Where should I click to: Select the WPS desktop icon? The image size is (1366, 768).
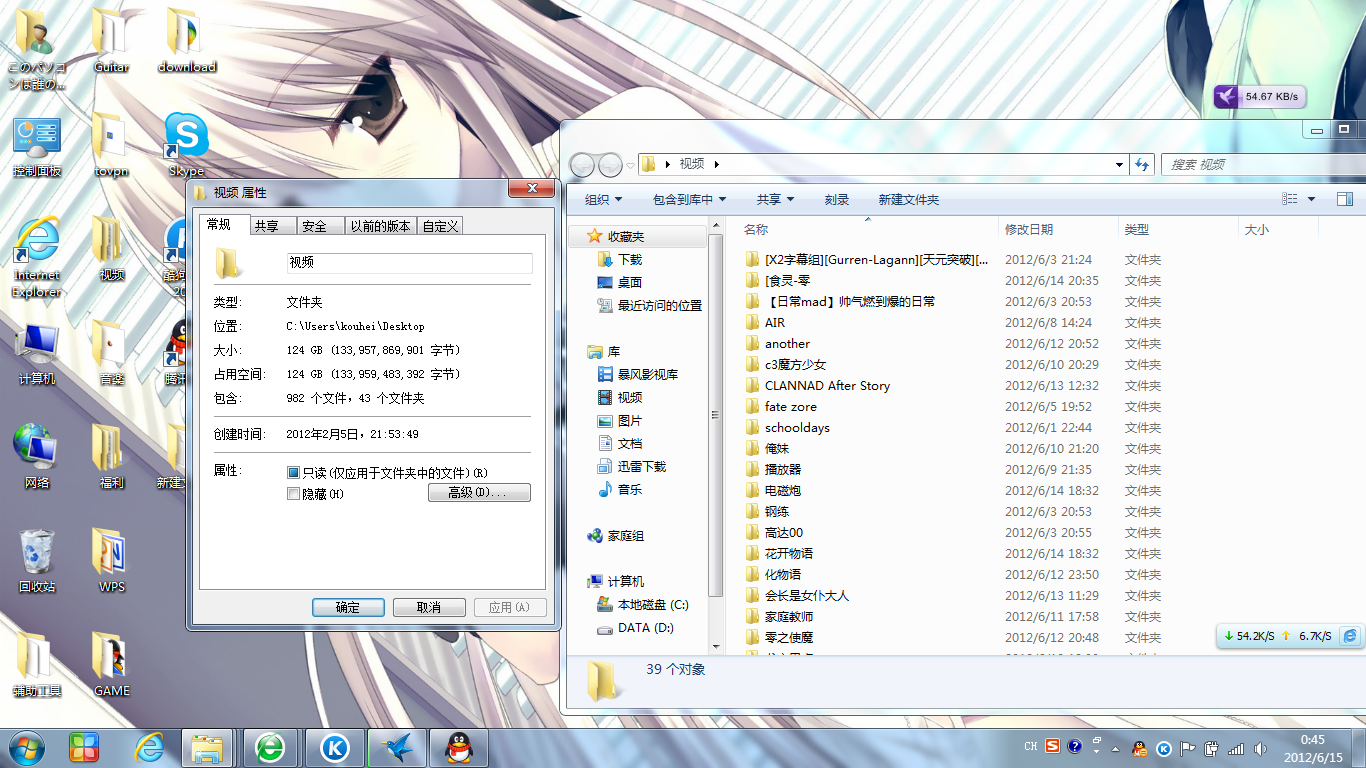pyautogui.click(x=111, y=561)
